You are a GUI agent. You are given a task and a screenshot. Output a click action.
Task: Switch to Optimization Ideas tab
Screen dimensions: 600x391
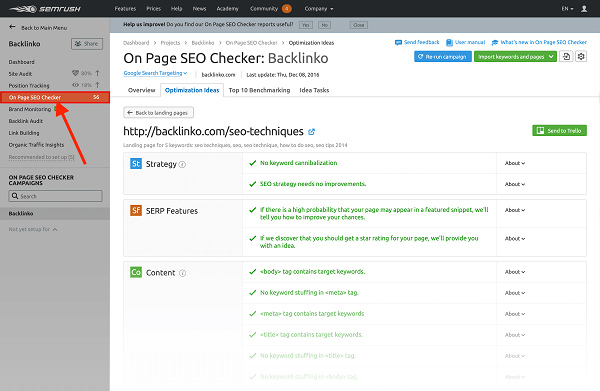[192, 90]
